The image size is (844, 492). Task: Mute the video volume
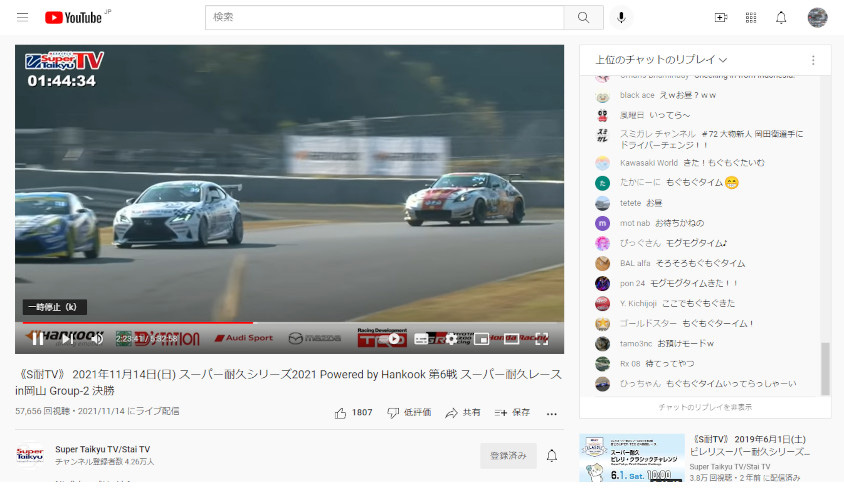coord(97,338)
